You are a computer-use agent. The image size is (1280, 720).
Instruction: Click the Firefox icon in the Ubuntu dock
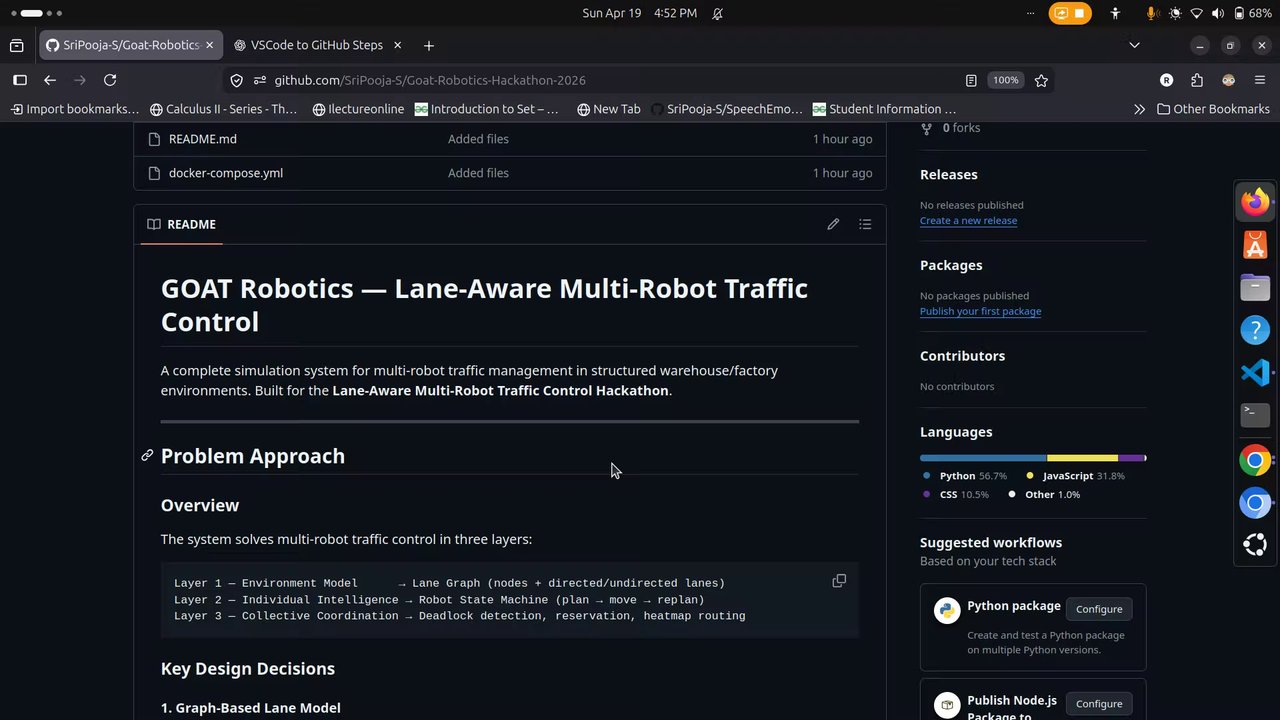1255,202
